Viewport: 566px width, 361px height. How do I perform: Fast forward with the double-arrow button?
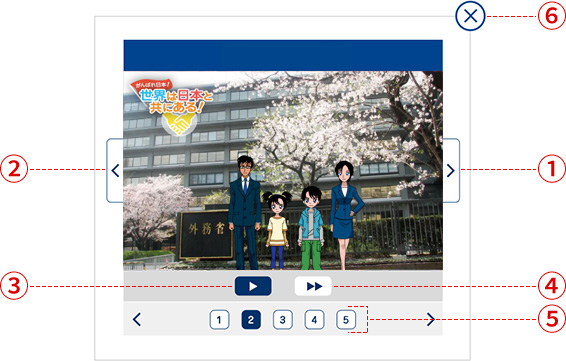click(313, 286)
